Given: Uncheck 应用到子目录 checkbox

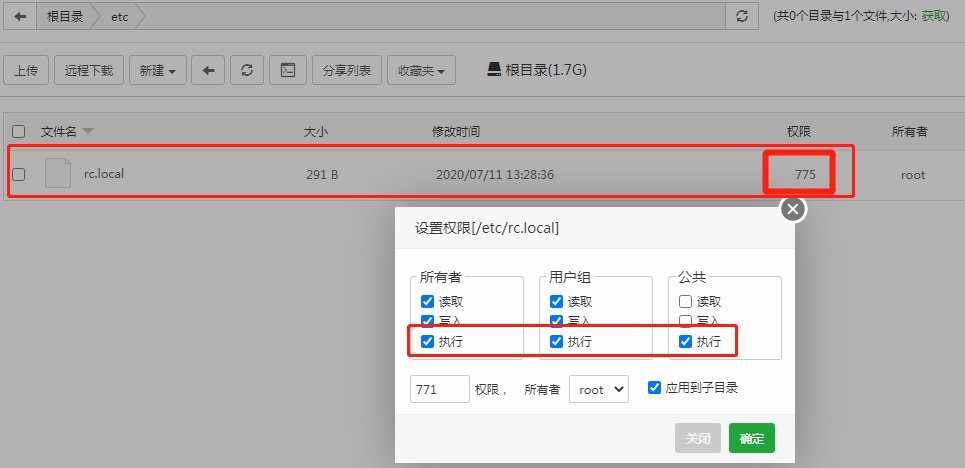Looking at the screenshot, I should (655, 388).
